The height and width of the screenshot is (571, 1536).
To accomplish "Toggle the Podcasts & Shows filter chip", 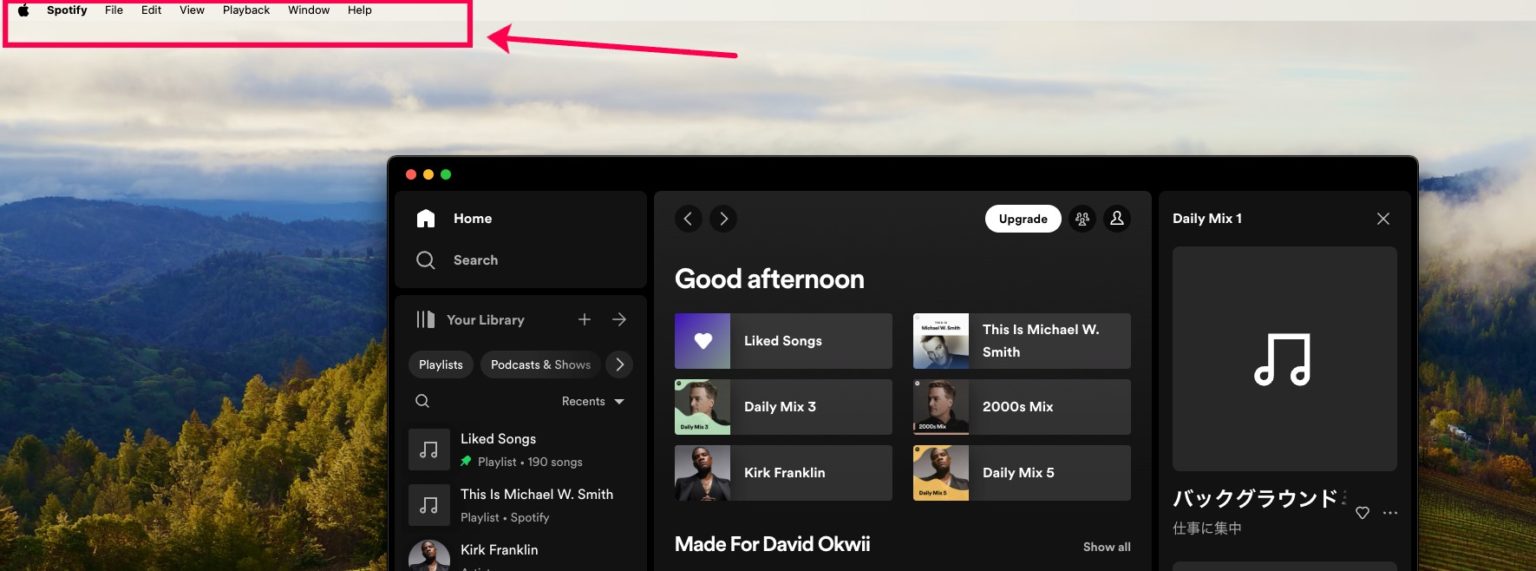I will tap(541, 365).
